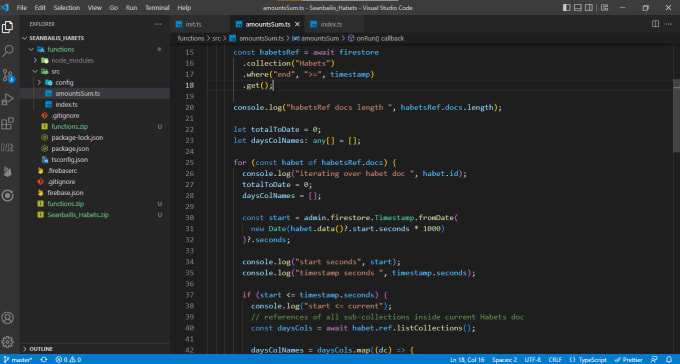The width and height of the screenshot is (680, 364).
Task: Open the errors and warnings indicator
Action: pos(68,360)
